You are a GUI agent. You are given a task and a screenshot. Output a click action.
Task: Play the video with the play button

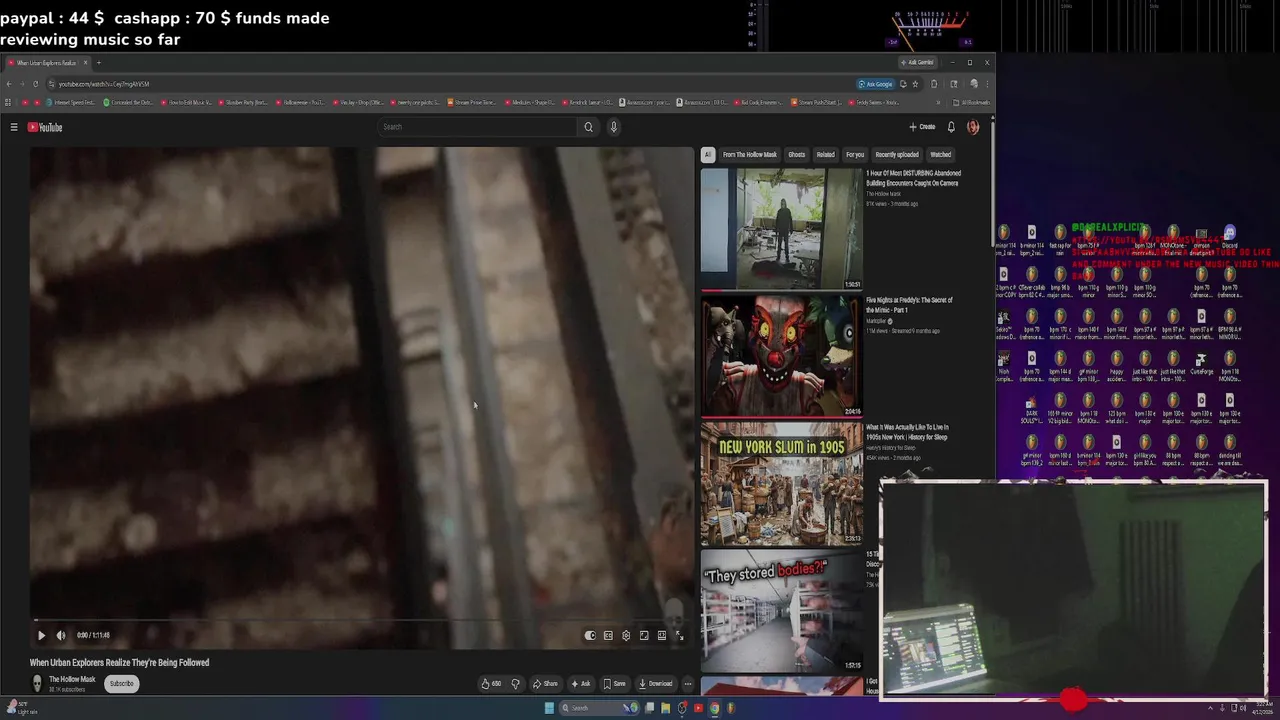pos(41,635)
